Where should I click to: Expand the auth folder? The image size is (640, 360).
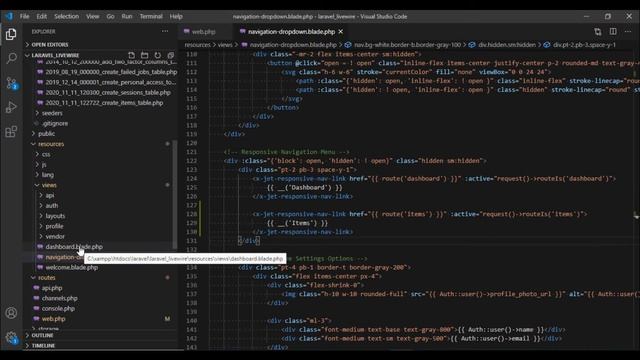coord(51,205)
